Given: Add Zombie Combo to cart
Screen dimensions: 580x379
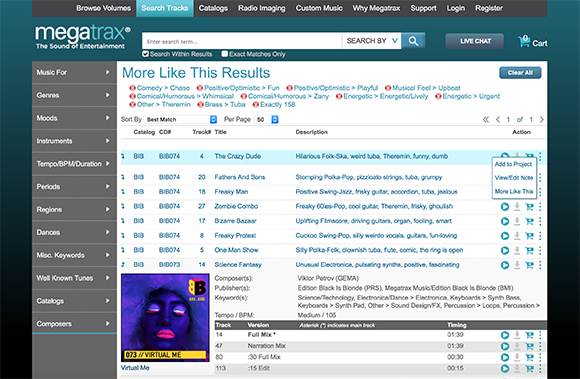Looking at the screenshot, I should pyautogui.click(x=529, y=207).
